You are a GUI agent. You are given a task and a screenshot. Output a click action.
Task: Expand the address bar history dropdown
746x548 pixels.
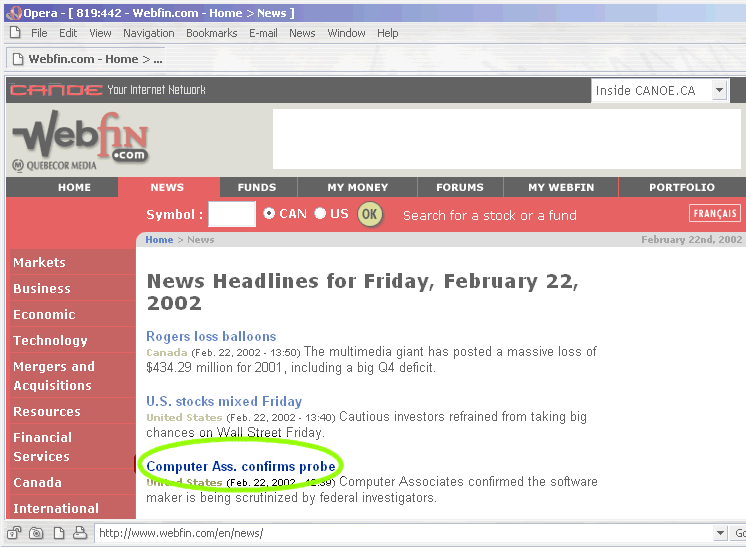point(720,533)
